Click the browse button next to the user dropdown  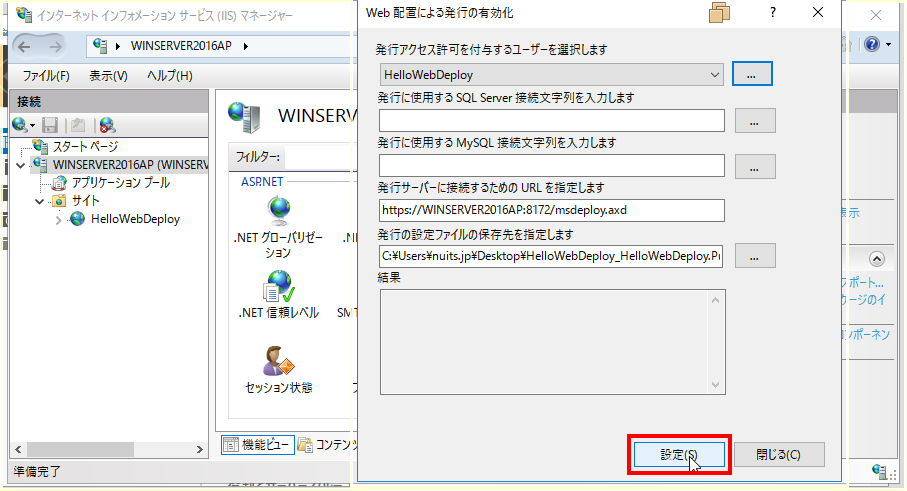tap(752, 75)
